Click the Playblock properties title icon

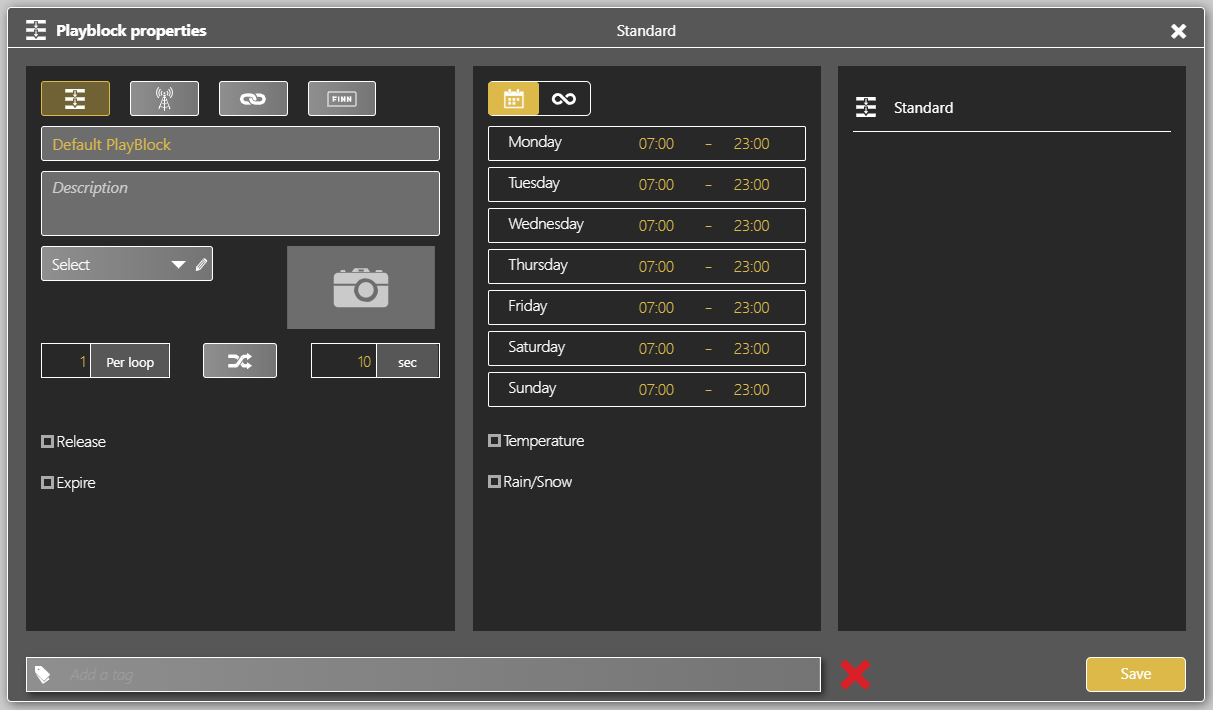point(36,30)
